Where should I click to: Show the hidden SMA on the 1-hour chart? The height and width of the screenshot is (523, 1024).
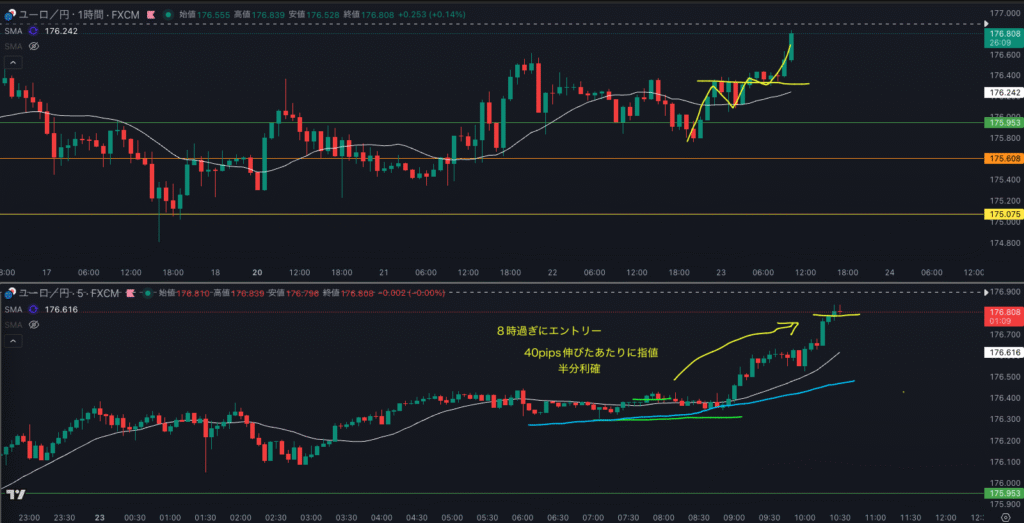(x=34, y=46)
